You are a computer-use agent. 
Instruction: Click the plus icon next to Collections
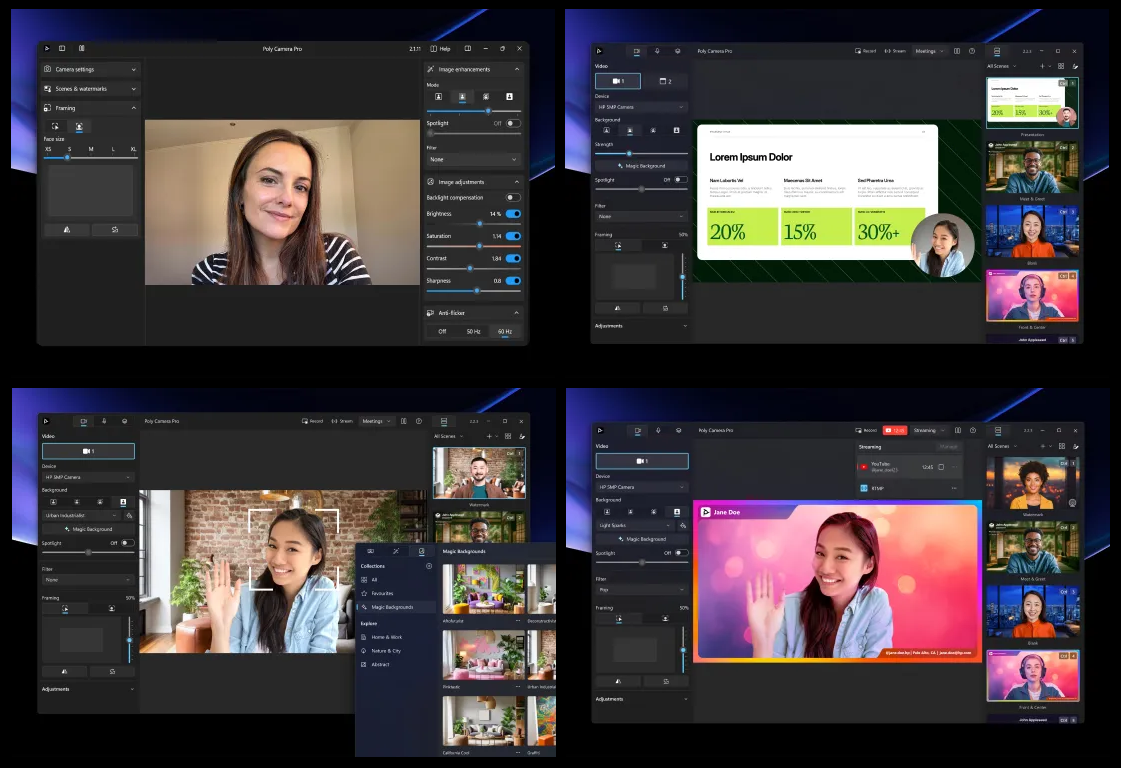coord(429,566)
